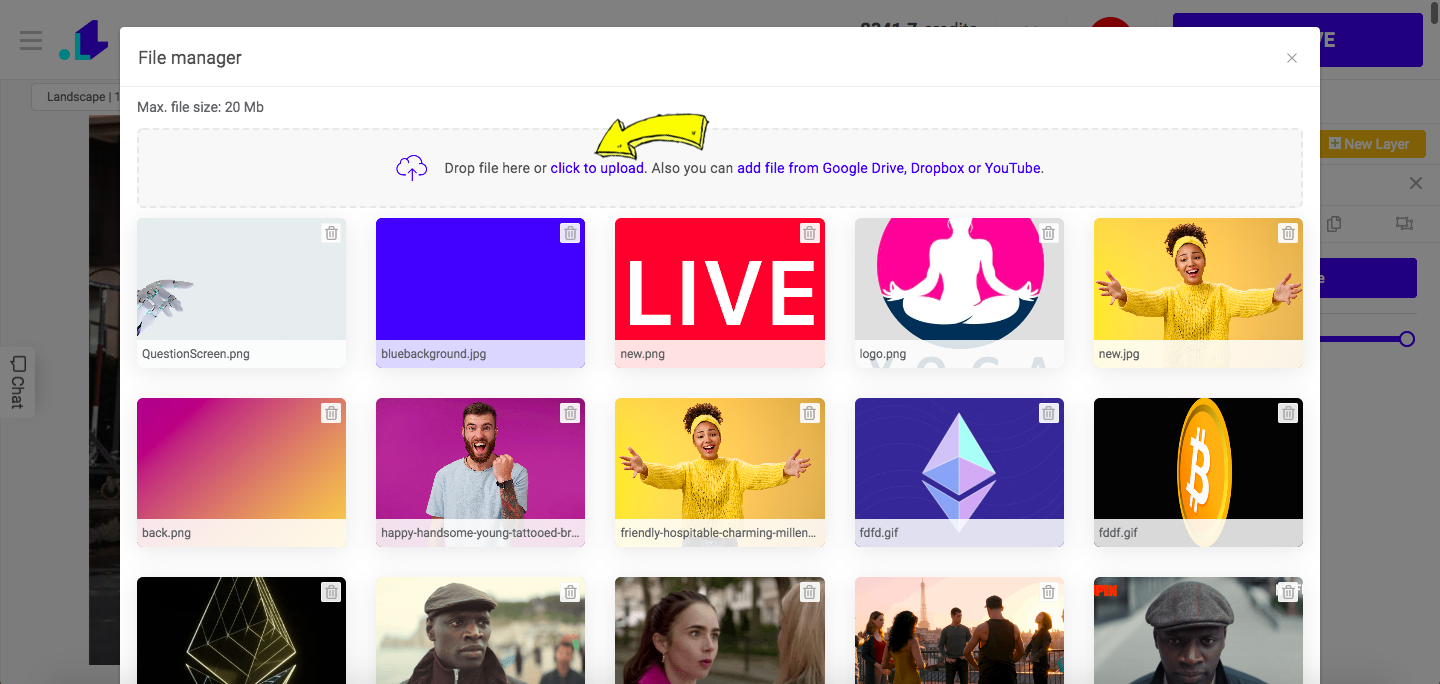Delete fdfd.gif using its trash icon
This screenshot has height=684, width=1440.
(x=1049, y=413)
